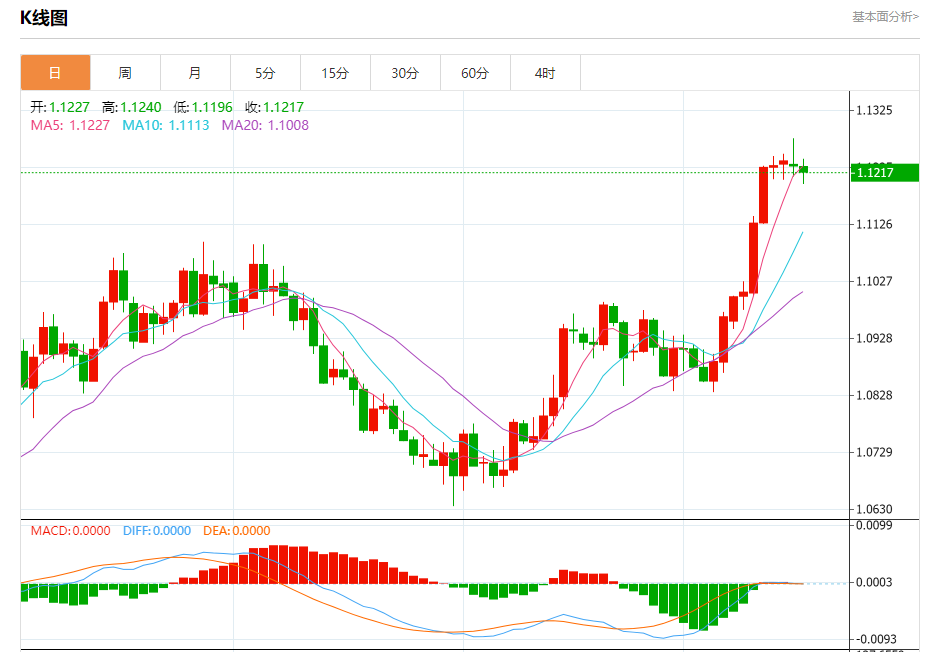Switch to the 周 weekly tab
Screen dimensions: 930x652
click(x=125, y=73)
